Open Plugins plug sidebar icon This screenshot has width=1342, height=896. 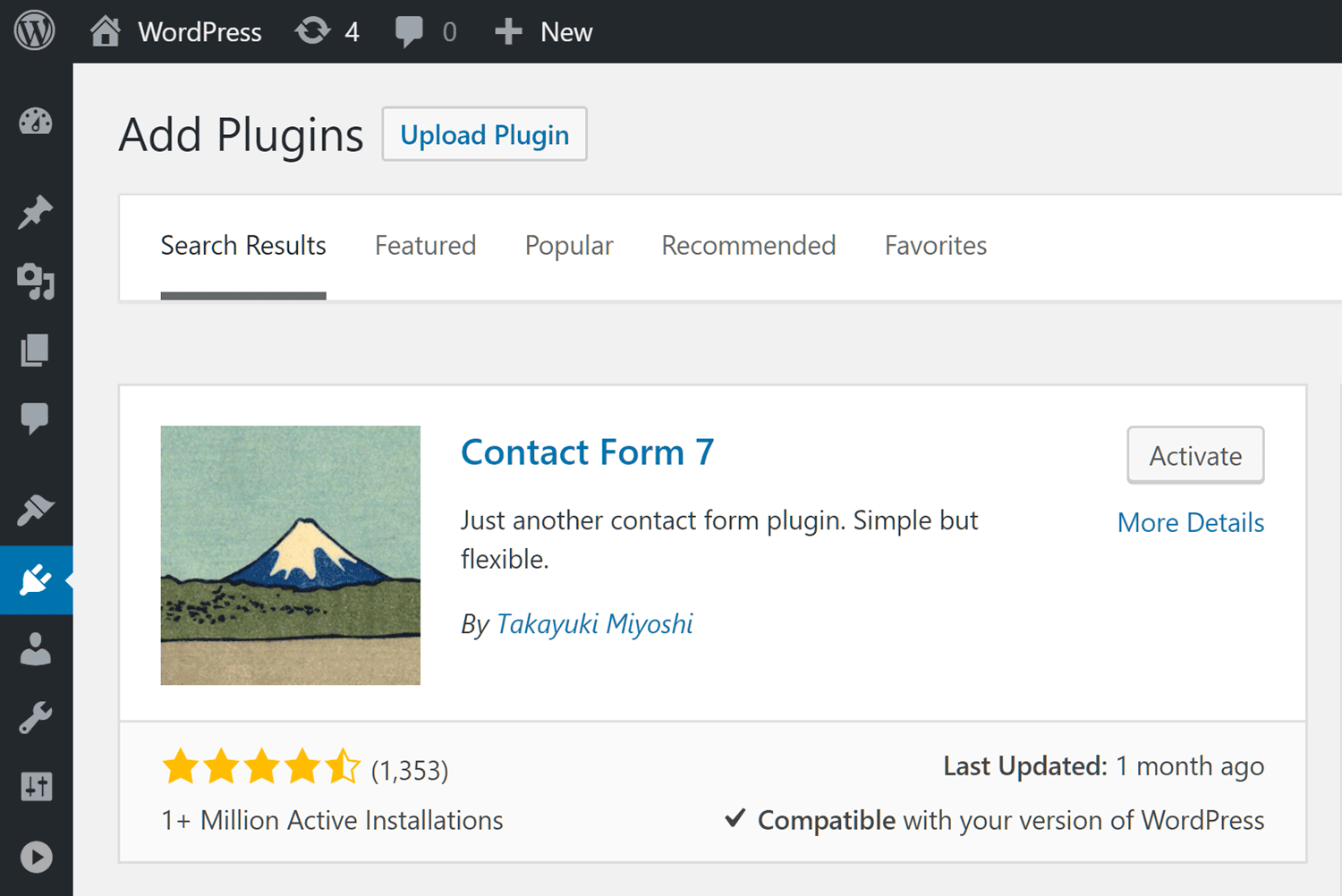(x=36, y=579)
